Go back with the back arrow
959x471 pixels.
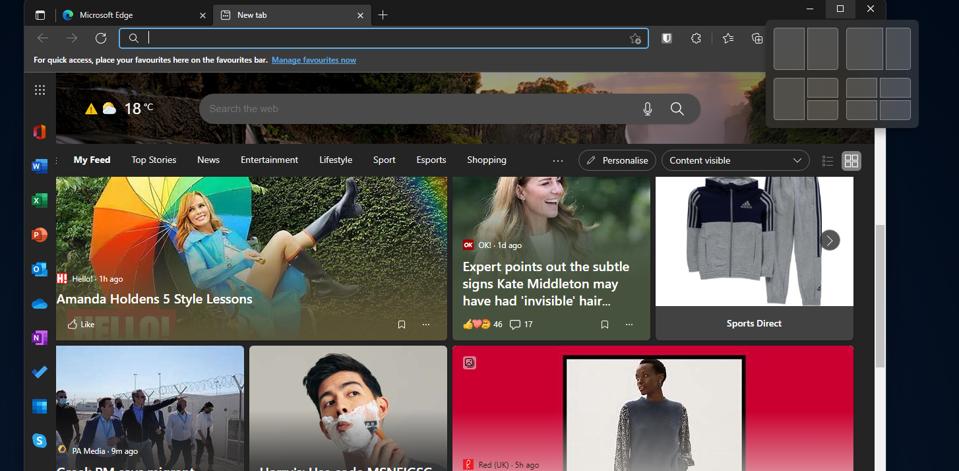[x=42, y=39]
